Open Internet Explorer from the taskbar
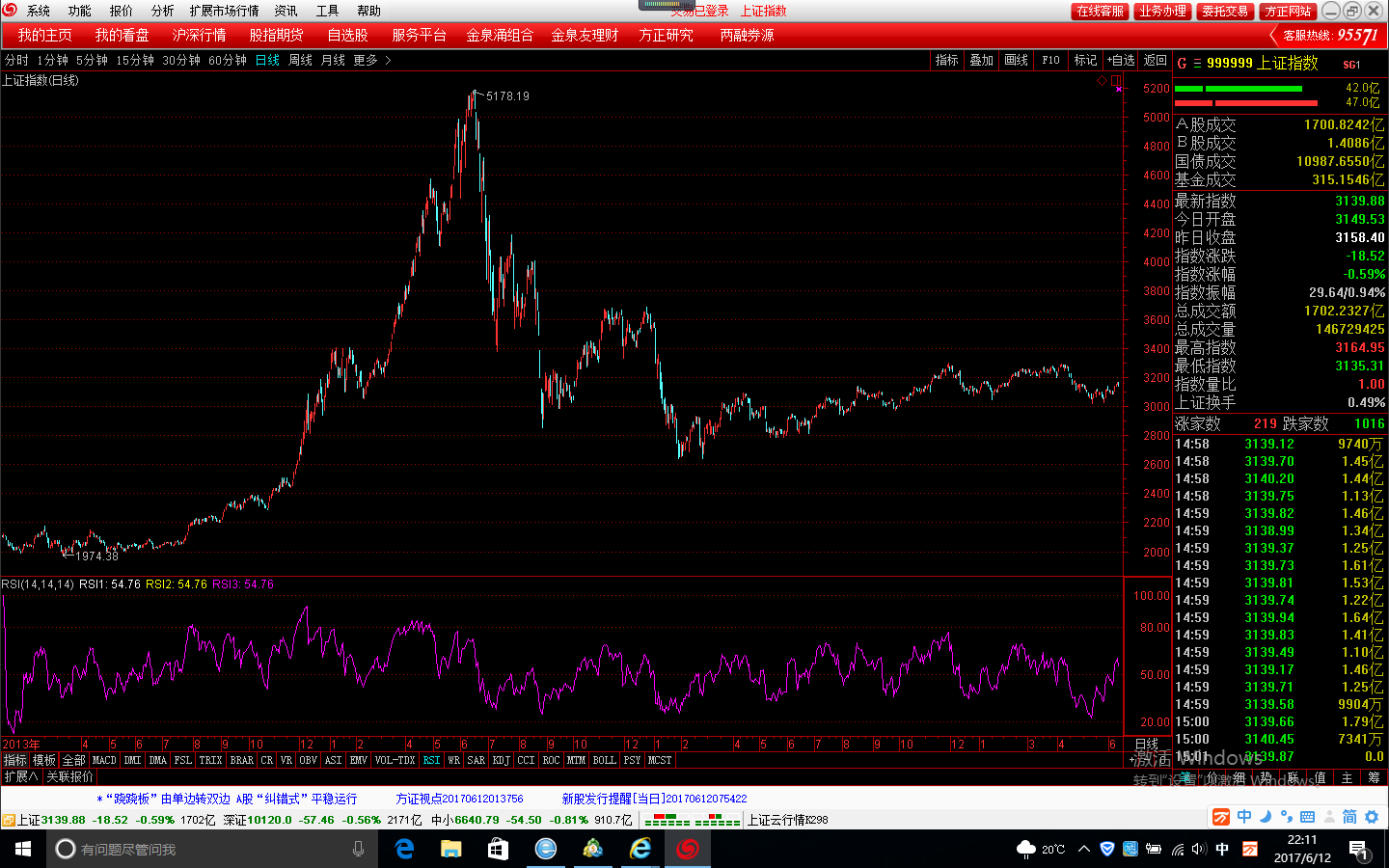The height and width of the screenshot is (868, 1389). [640, 849]
